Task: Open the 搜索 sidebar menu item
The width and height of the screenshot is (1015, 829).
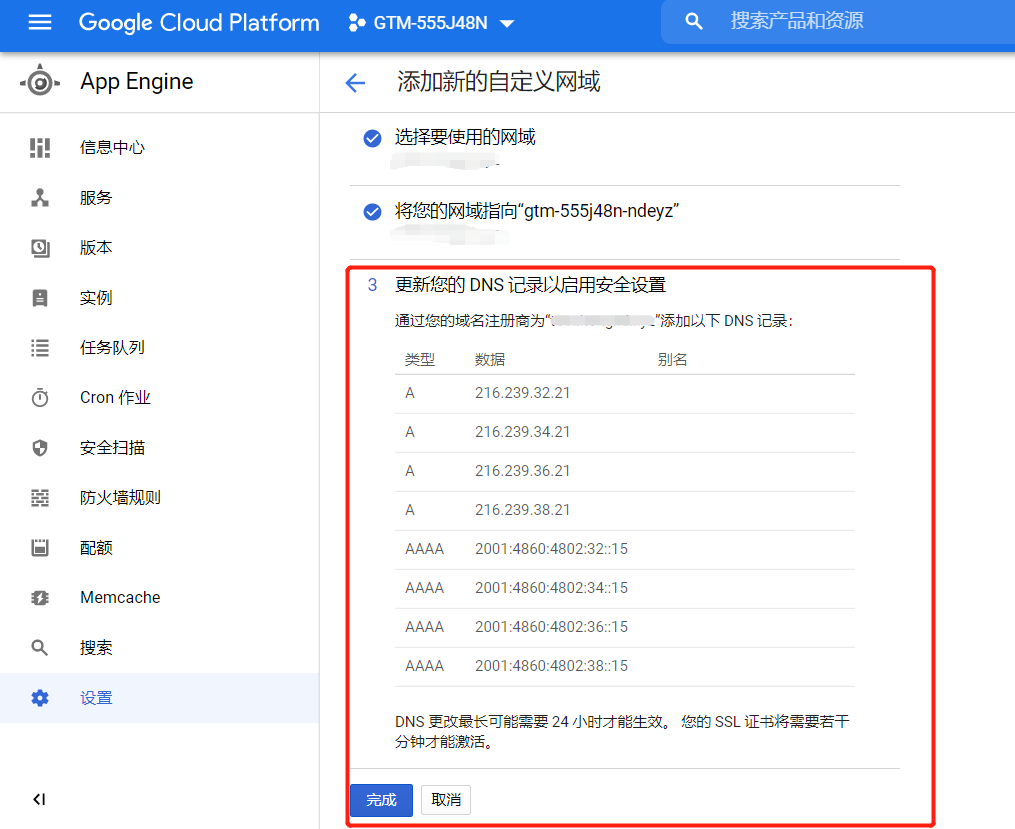Action: click(159, 647)
